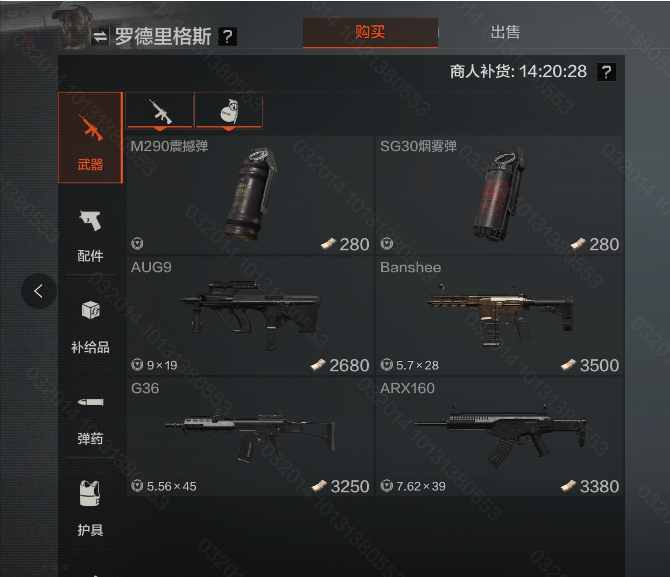Select the SG30烟雾弹 smoke grenade item
670x577 pixels.
pyautogui.click(x=500, y=195)
